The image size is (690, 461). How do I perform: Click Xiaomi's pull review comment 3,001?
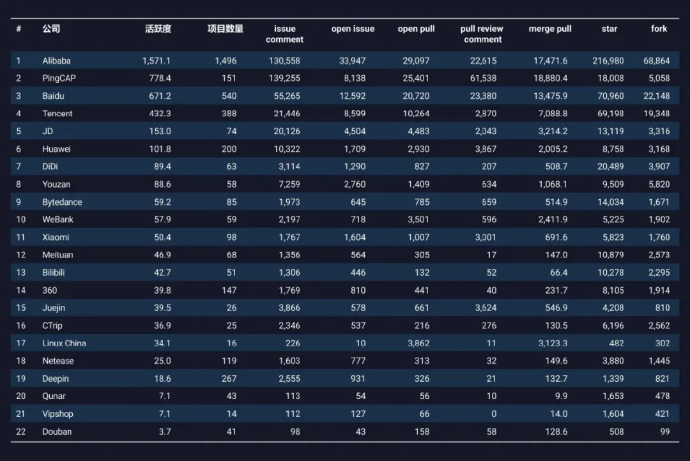click(x=486, y=237)
